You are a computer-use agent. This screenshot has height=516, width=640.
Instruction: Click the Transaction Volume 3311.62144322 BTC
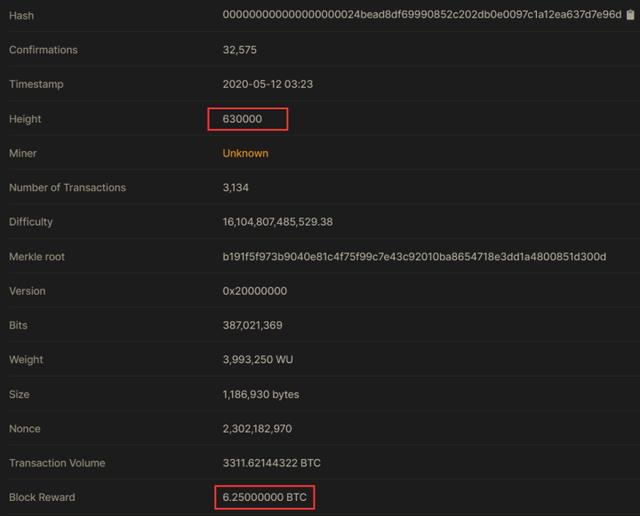point(271,463)
